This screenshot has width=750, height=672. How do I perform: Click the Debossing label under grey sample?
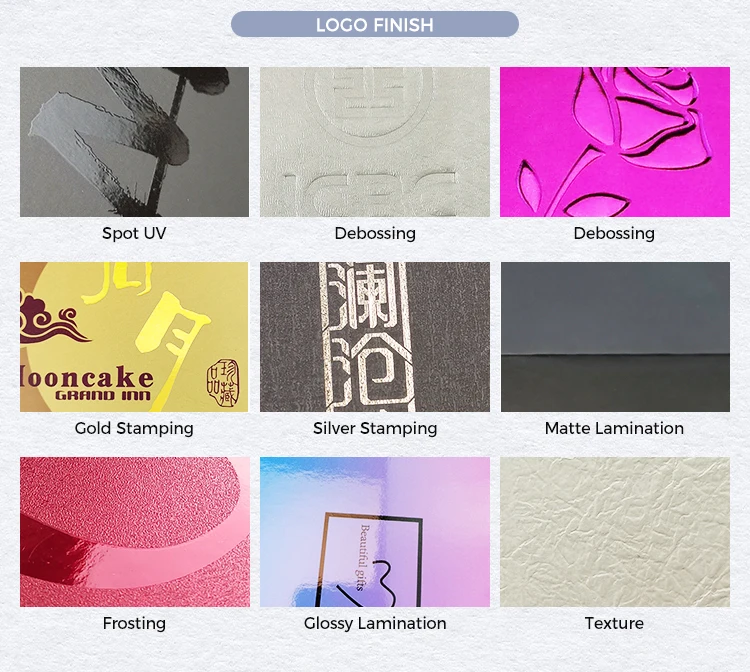(375, 233)
